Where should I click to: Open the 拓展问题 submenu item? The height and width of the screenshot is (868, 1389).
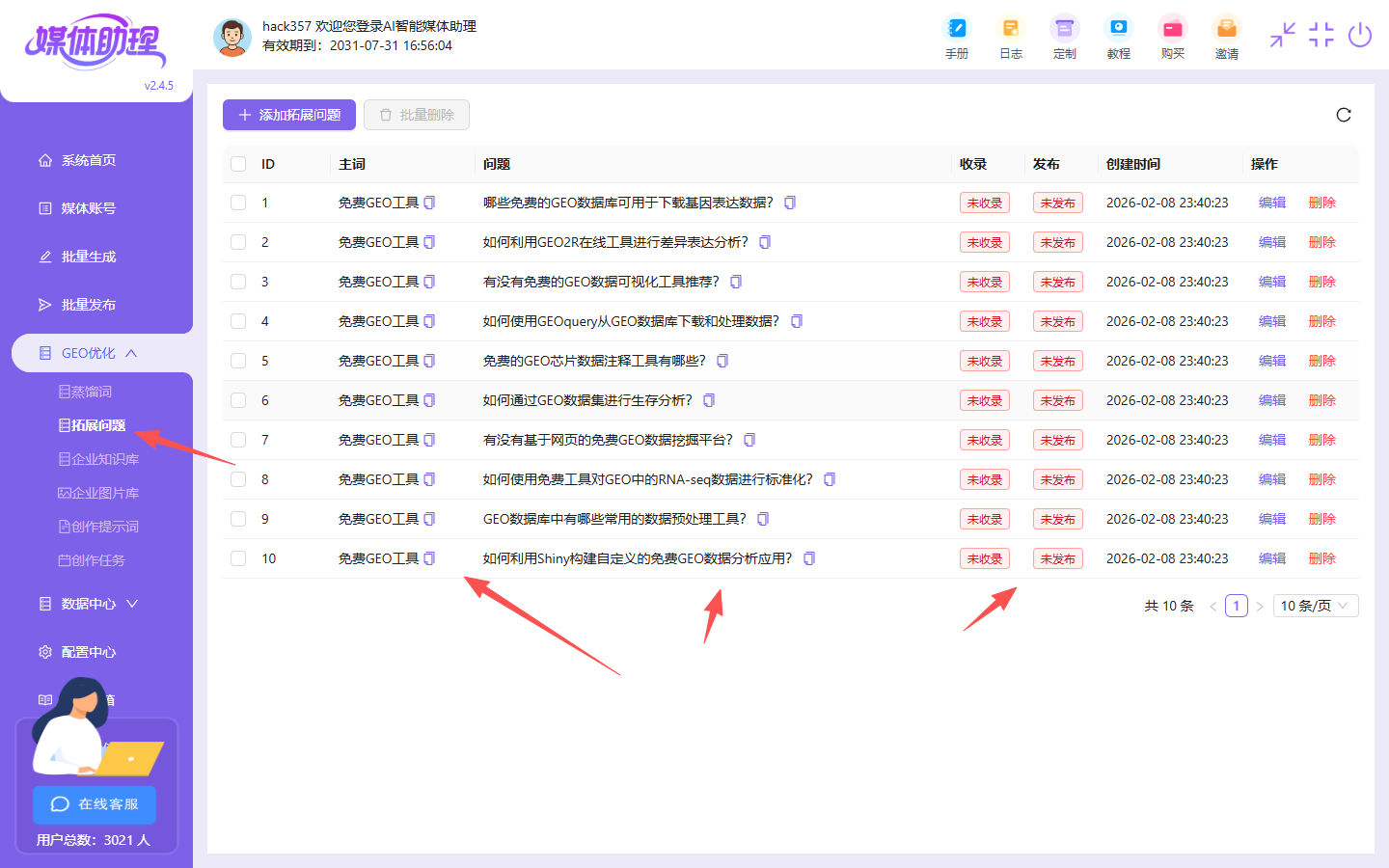pos(93,425)
